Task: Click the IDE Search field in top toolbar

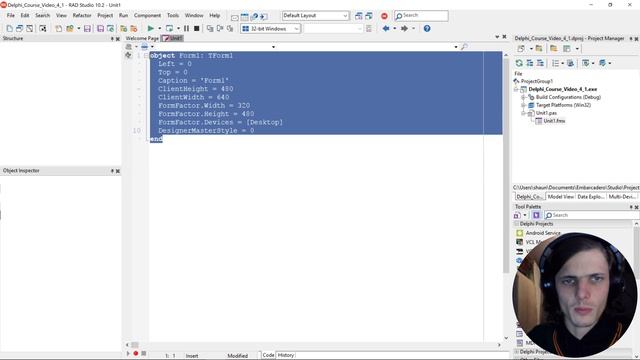Action: tap(421, 16)
